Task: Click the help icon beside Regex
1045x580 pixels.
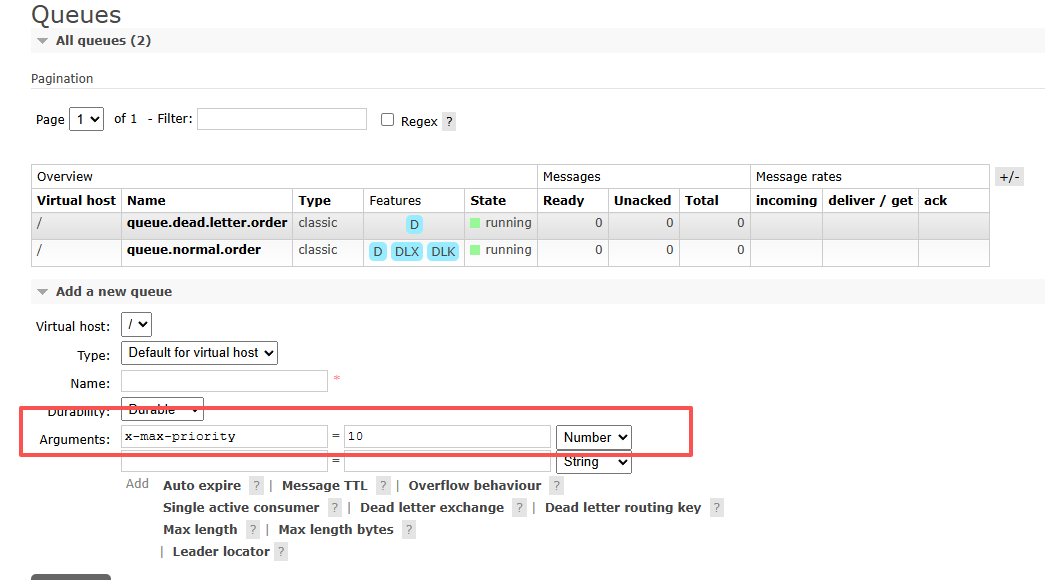Action: [x=449, y=121]
